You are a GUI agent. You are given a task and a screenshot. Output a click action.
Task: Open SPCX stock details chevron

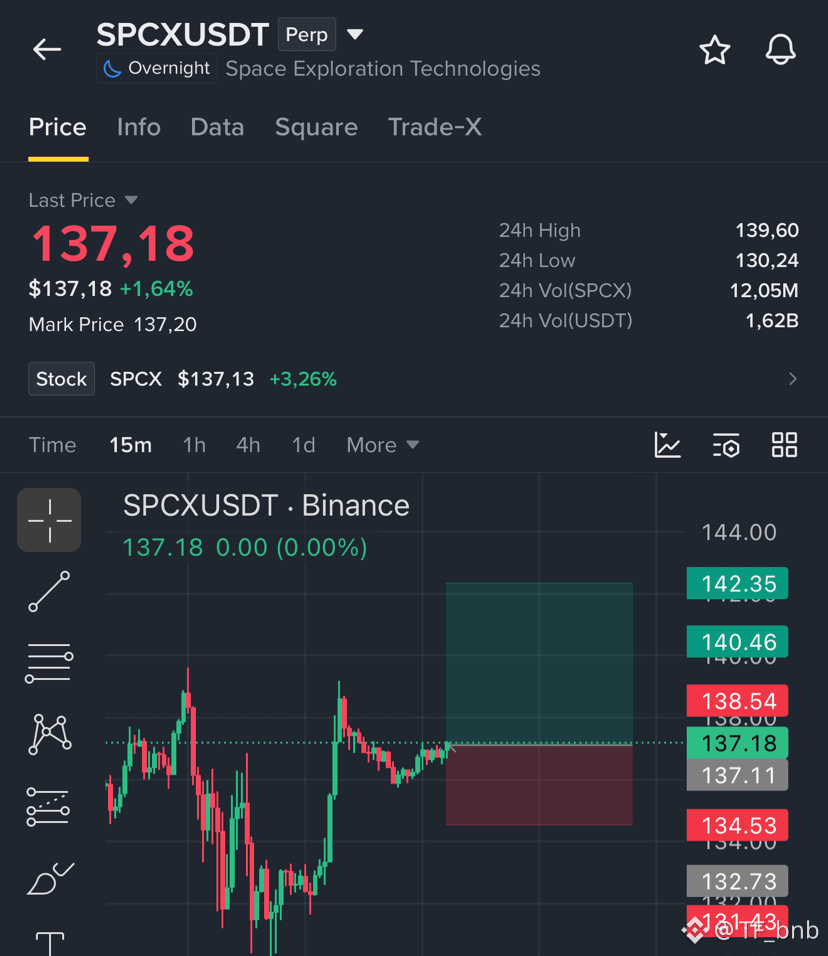(x=792, y=379)
